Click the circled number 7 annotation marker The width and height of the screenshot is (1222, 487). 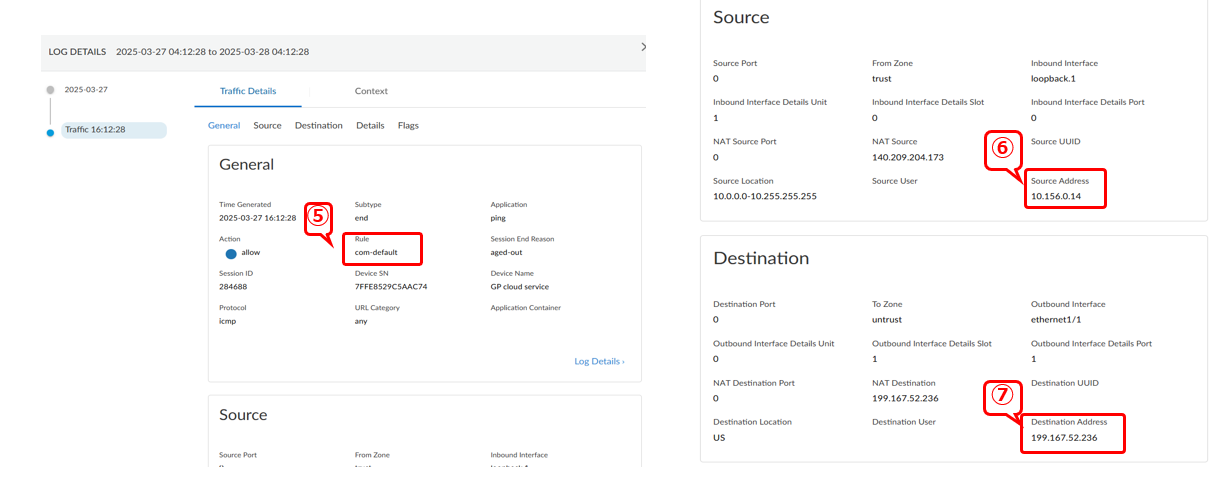tap(1003, 395)
